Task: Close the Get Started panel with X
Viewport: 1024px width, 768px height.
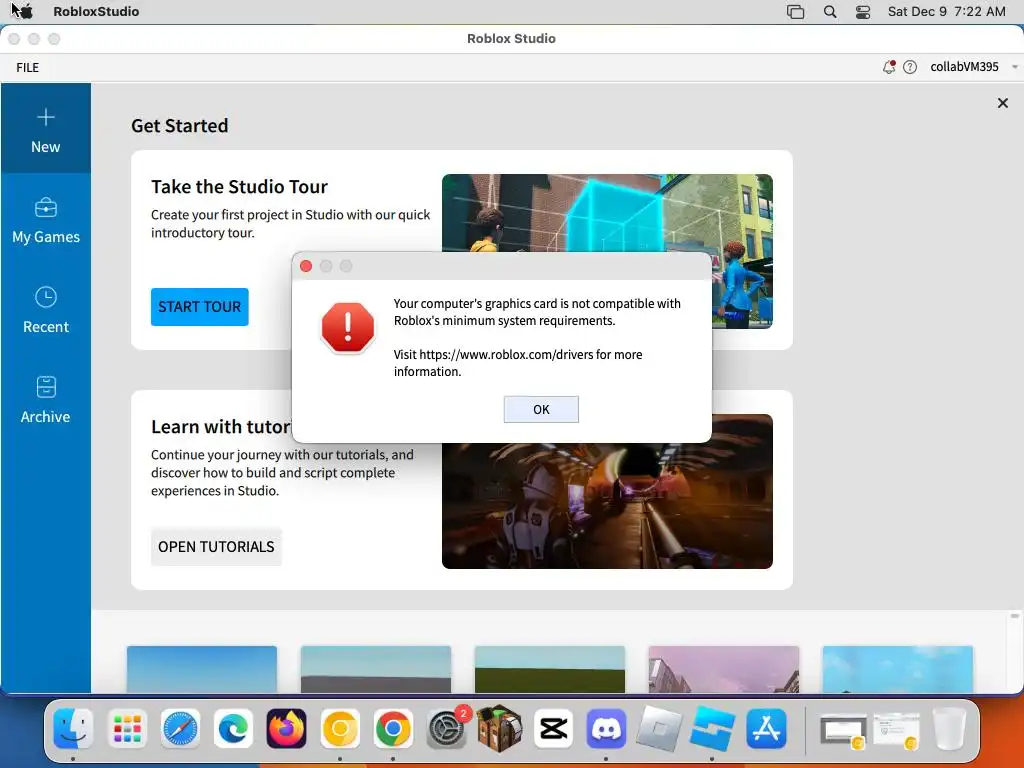Action: coord(1002,103)
